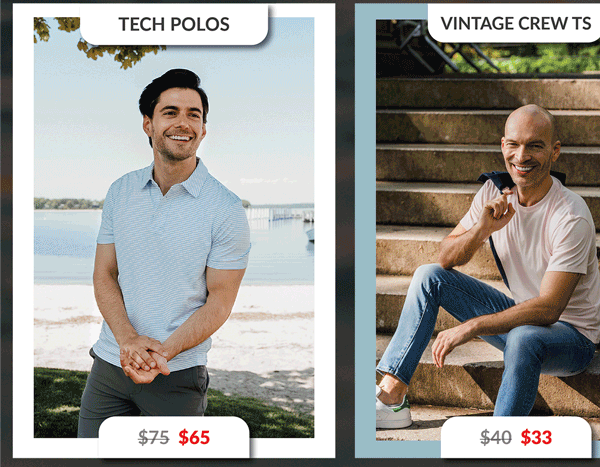600x467 pixels.
Task: Click the Tech Polos model photo
Action: 174,227
